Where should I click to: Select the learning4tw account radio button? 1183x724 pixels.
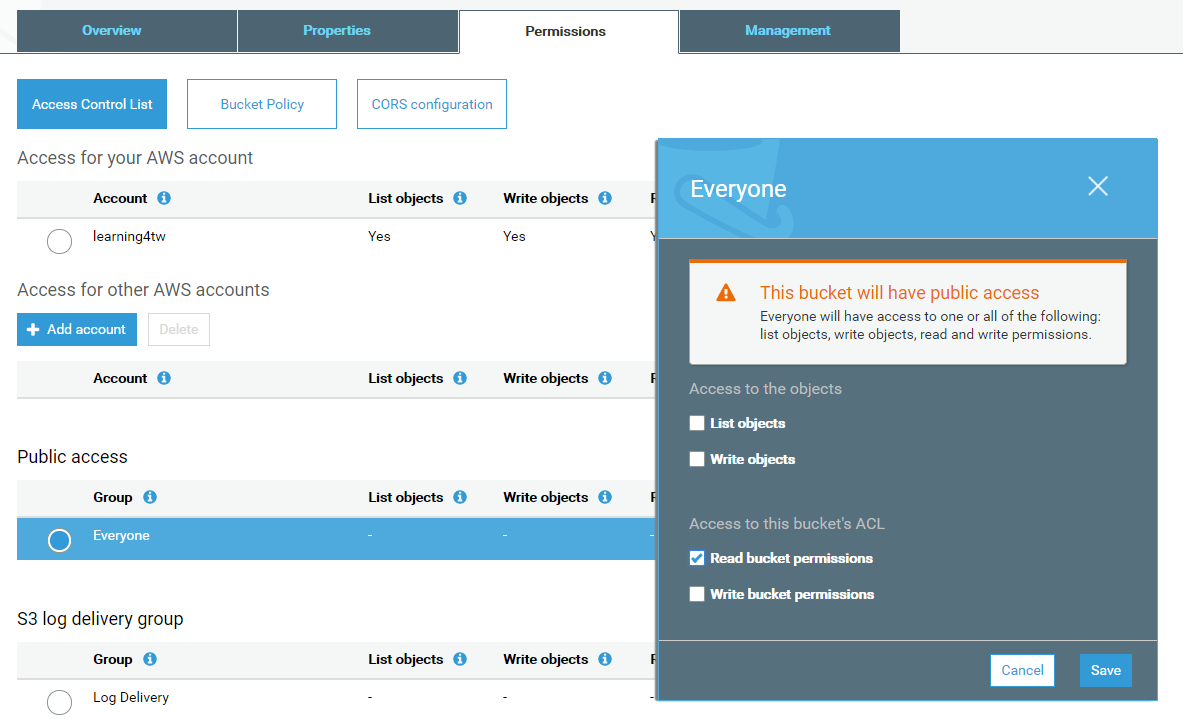coord(59,241)
